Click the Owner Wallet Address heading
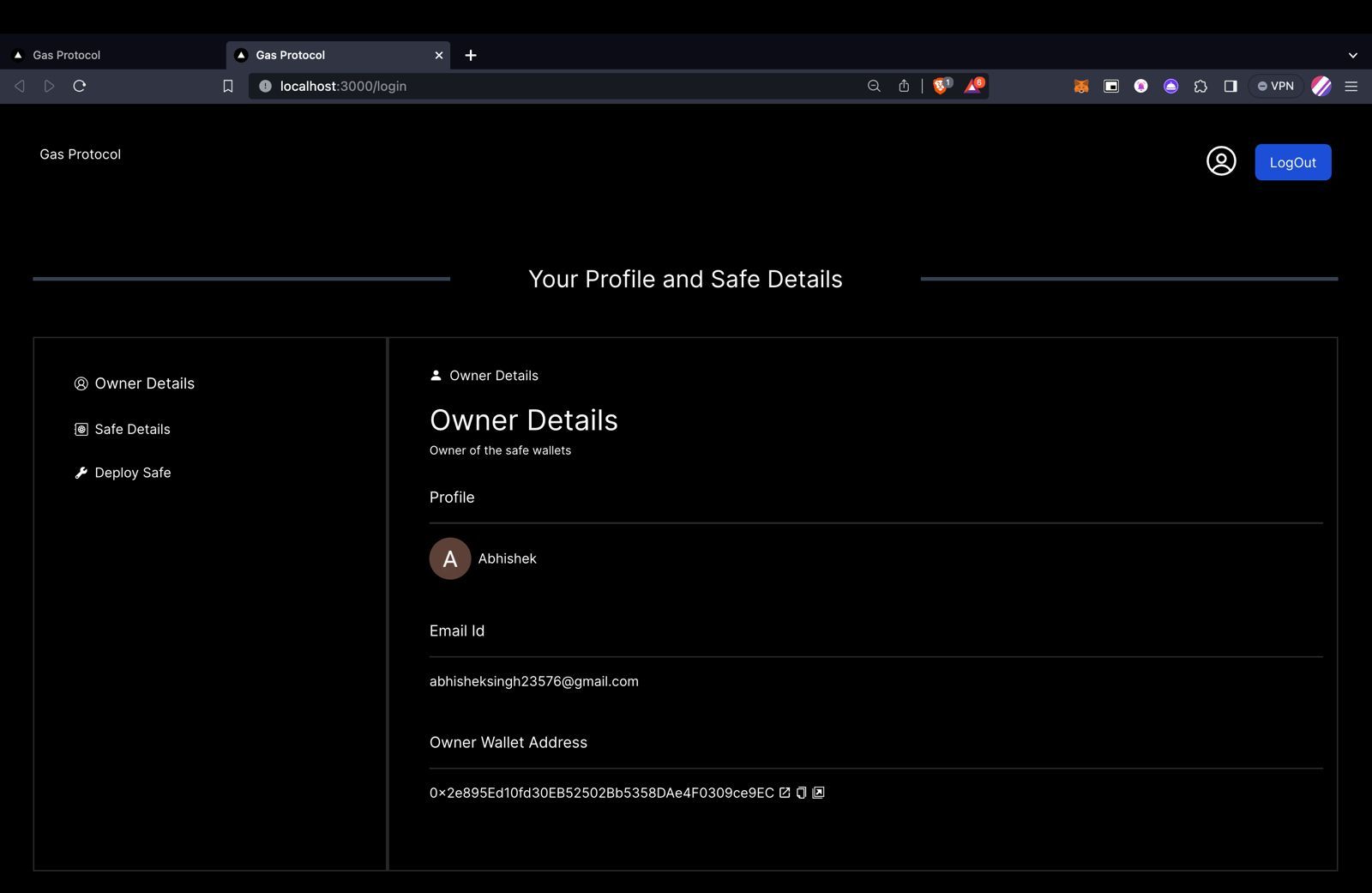 pyautogui.click(x=508, y=742)
